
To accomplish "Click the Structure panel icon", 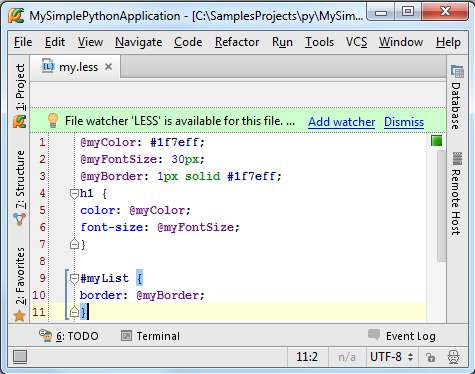I will (x=19, y=219).
